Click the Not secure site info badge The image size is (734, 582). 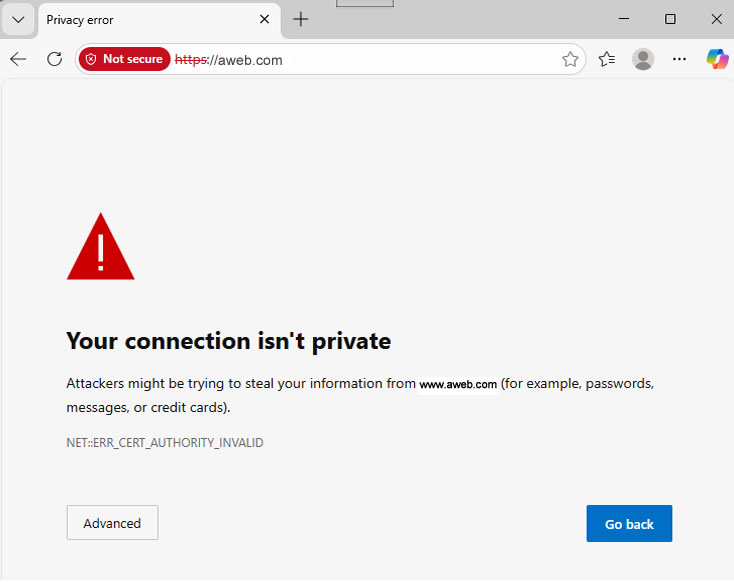pos(125,59)
